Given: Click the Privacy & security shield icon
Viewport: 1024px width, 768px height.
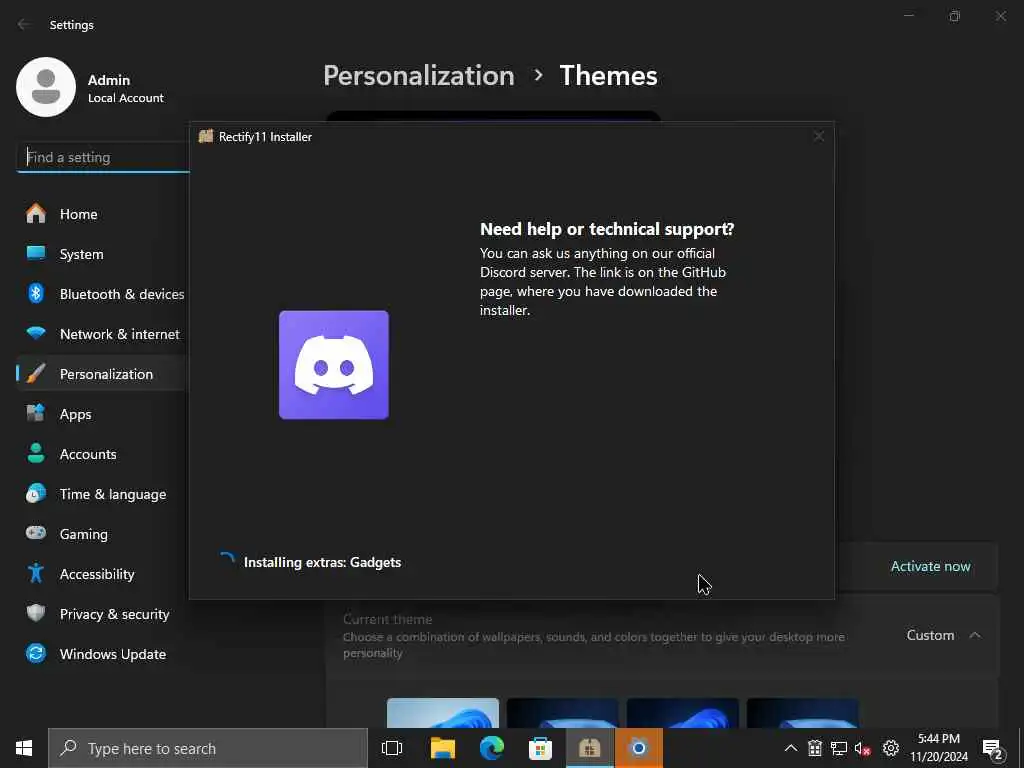Looking at the screenshot, I should pyautogui.click(x=36, y=613).
